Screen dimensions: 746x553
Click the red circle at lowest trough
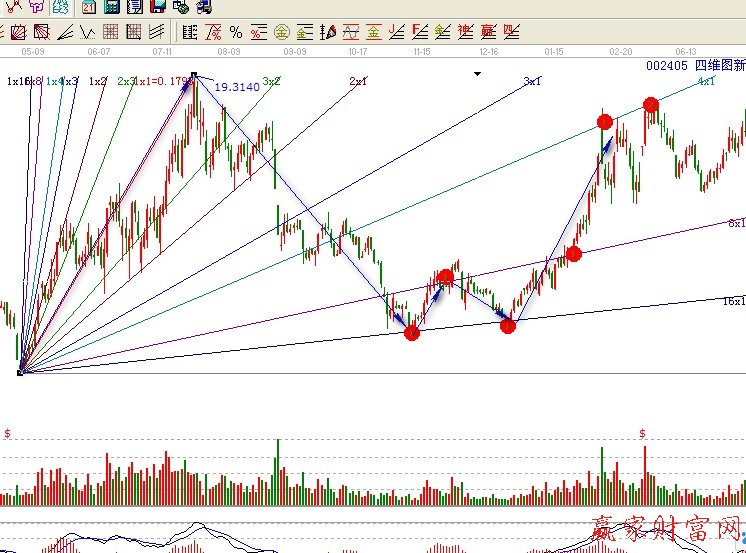[x=412, y=333]
